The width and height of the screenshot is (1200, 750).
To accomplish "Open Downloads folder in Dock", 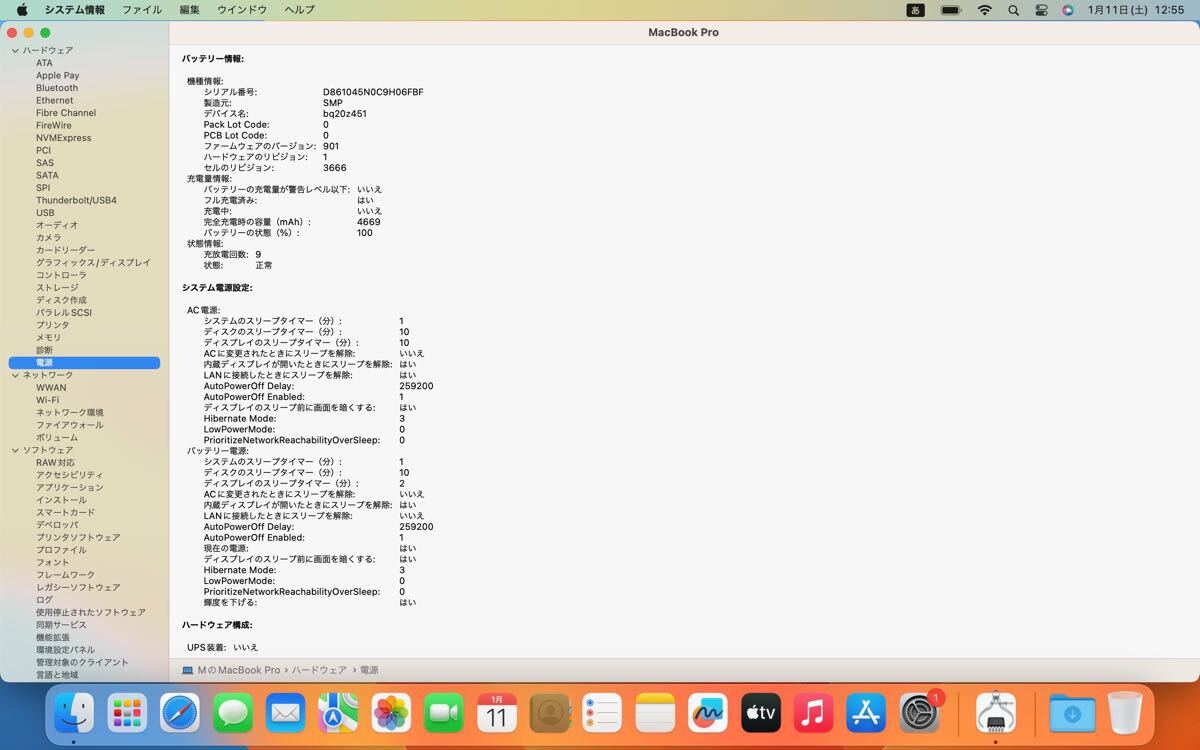I will pyautogui.click(x=1072, y=713).
